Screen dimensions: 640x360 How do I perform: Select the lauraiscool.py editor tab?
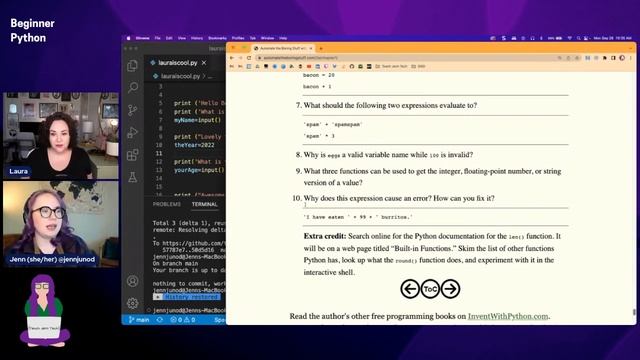tap(178, 63)
